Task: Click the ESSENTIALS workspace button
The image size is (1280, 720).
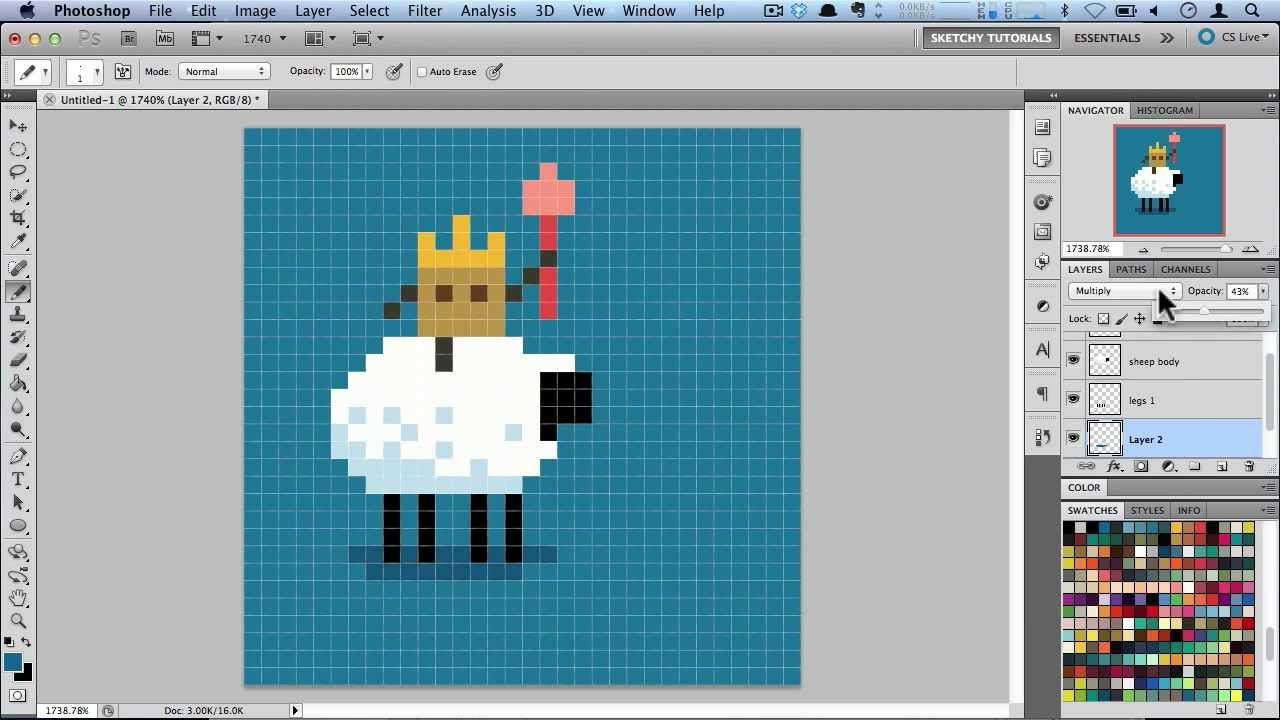Action: tap(1106, 37)
